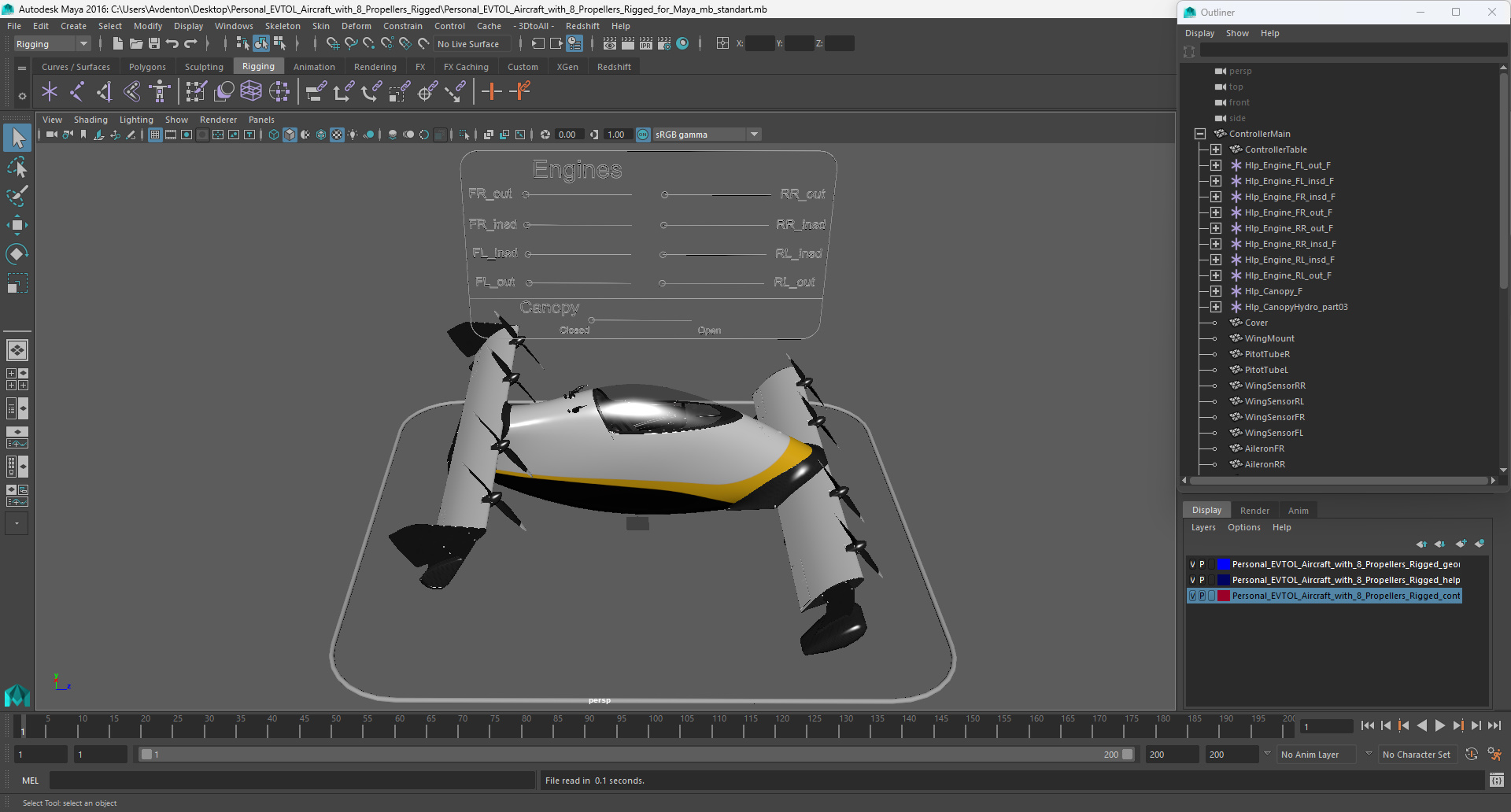1511x812 pixels.
Task: Click red color swatch of Rigged_cont layer
Action: [x=1224, y=596]
